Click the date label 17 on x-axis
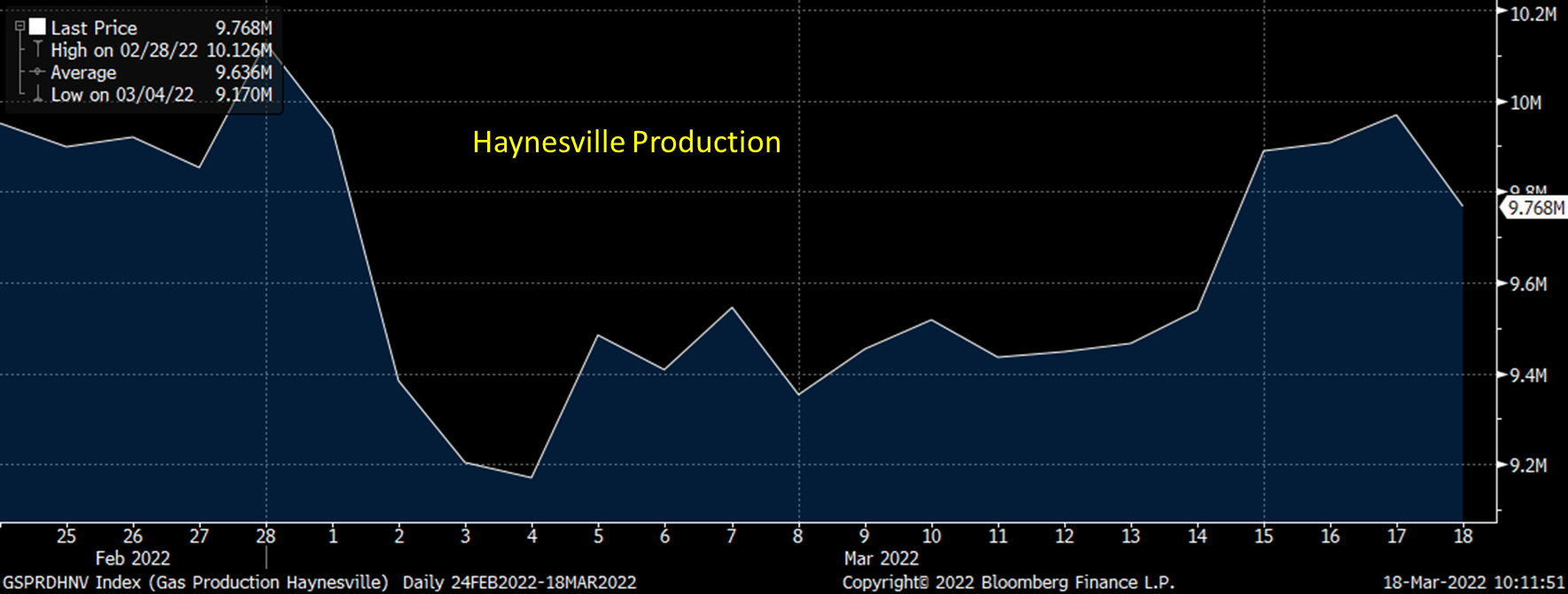The image size is (1568, 594). pos(1397,536)
